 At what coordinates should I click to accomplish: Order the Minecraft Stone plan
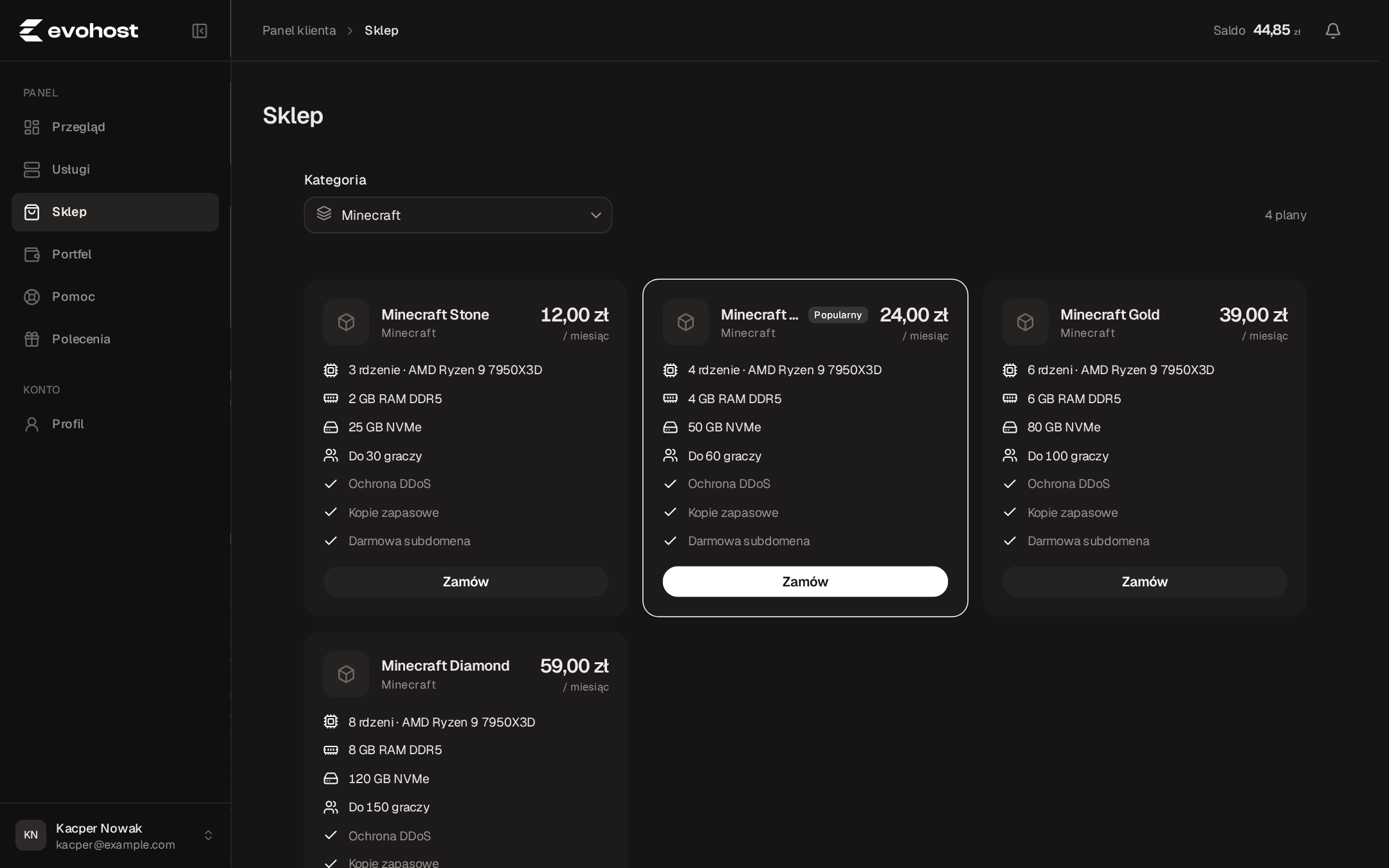coord(466,581)
